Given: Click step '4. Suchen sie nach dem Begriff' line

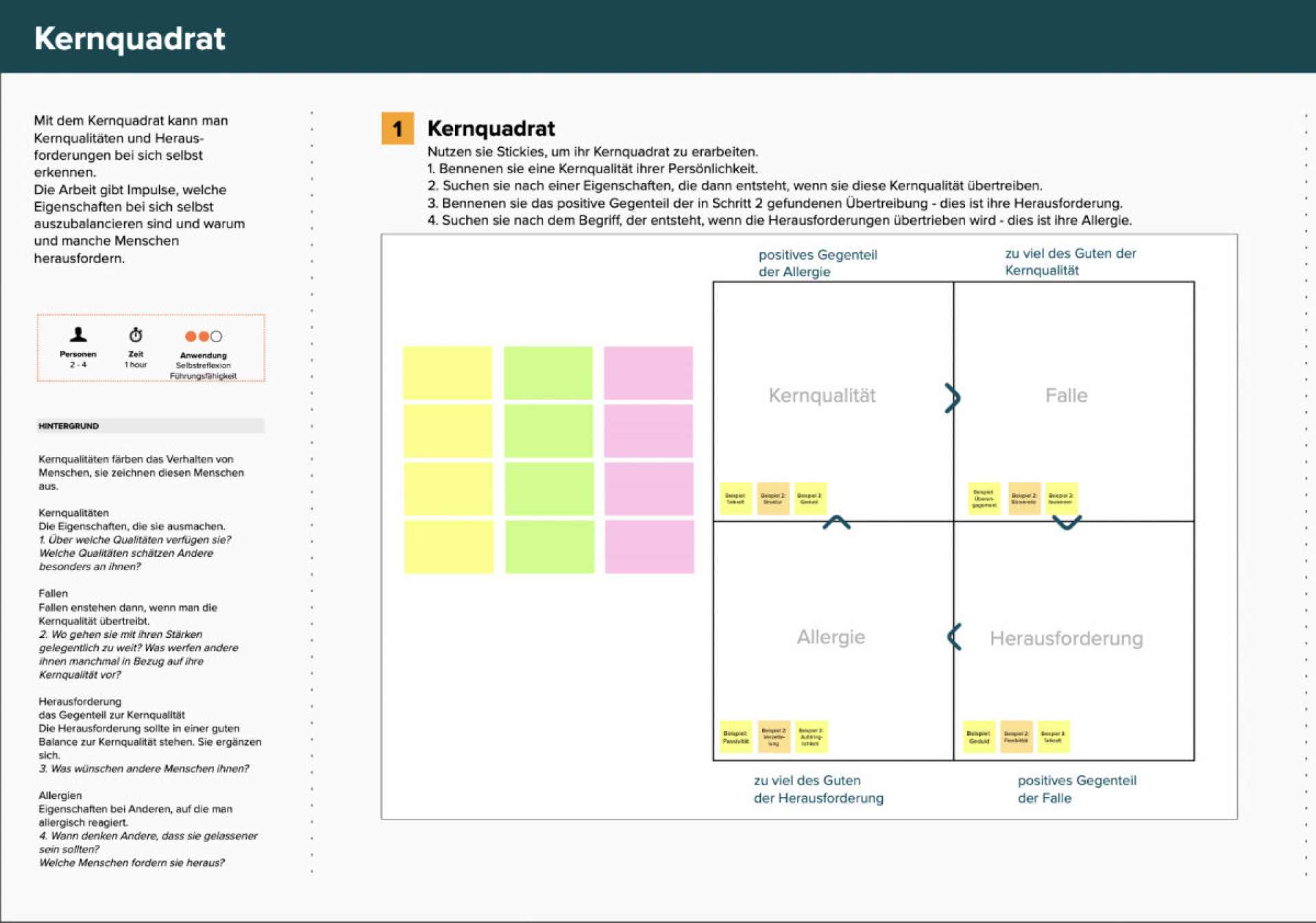Looking at the screenshot, I should point(779,221).
